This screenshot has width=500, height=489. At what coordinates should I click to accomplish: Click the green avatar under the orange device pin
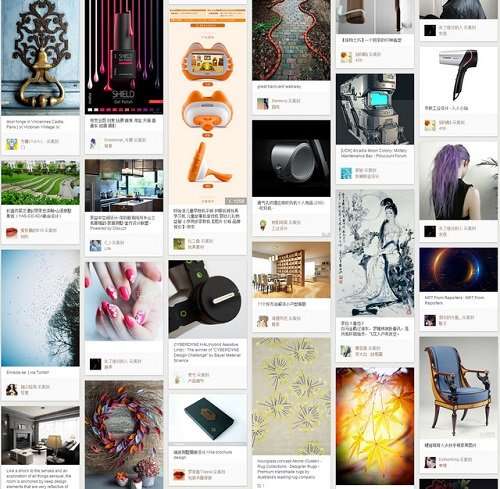click(x=179, y=244)
